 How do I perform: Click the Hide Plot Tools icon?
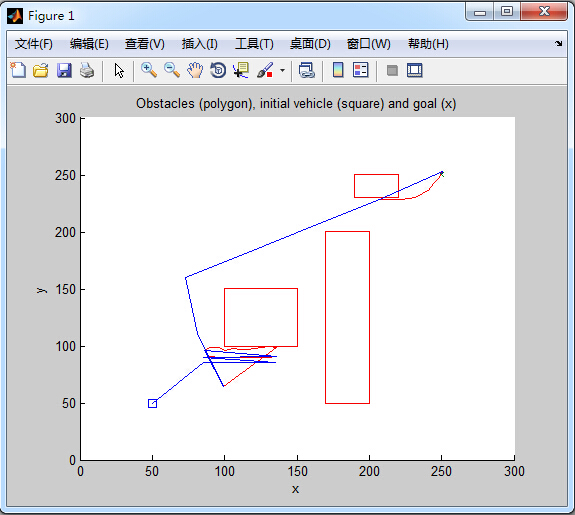[392, 70]
